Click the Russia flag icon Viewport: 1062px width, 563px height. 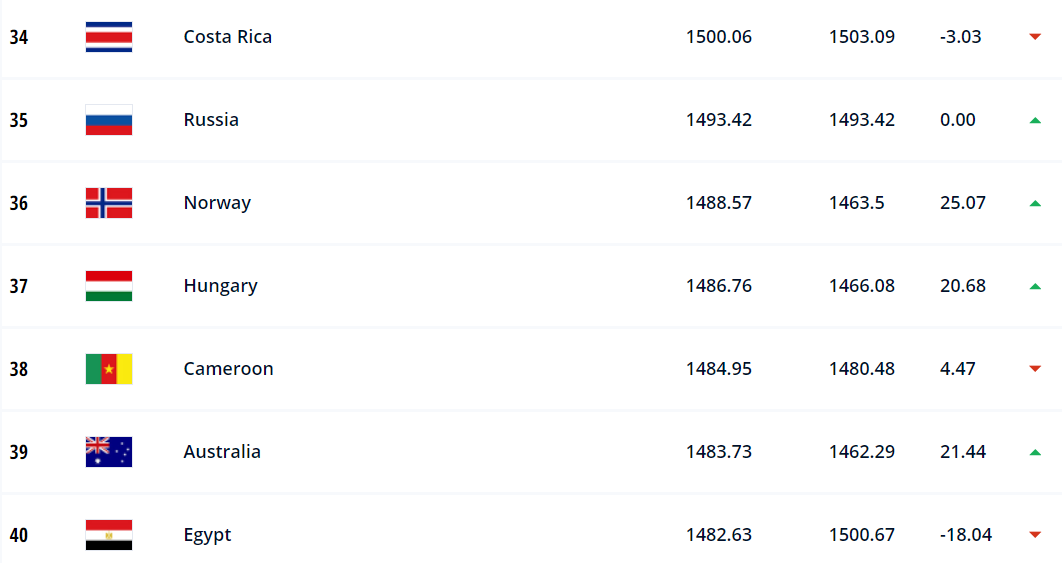108,120
